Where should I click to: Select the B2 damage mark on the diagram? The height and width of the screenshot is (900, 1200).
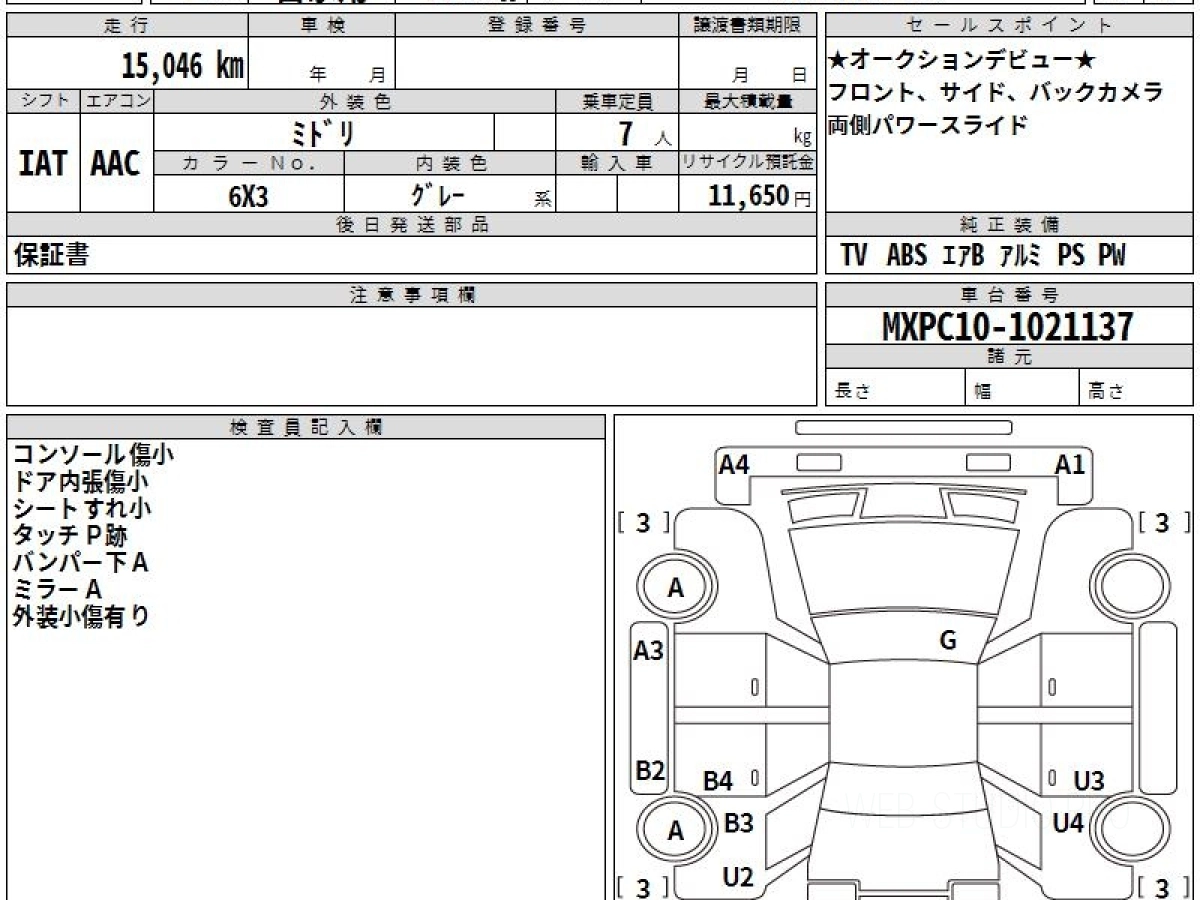[x=650, y=771]
